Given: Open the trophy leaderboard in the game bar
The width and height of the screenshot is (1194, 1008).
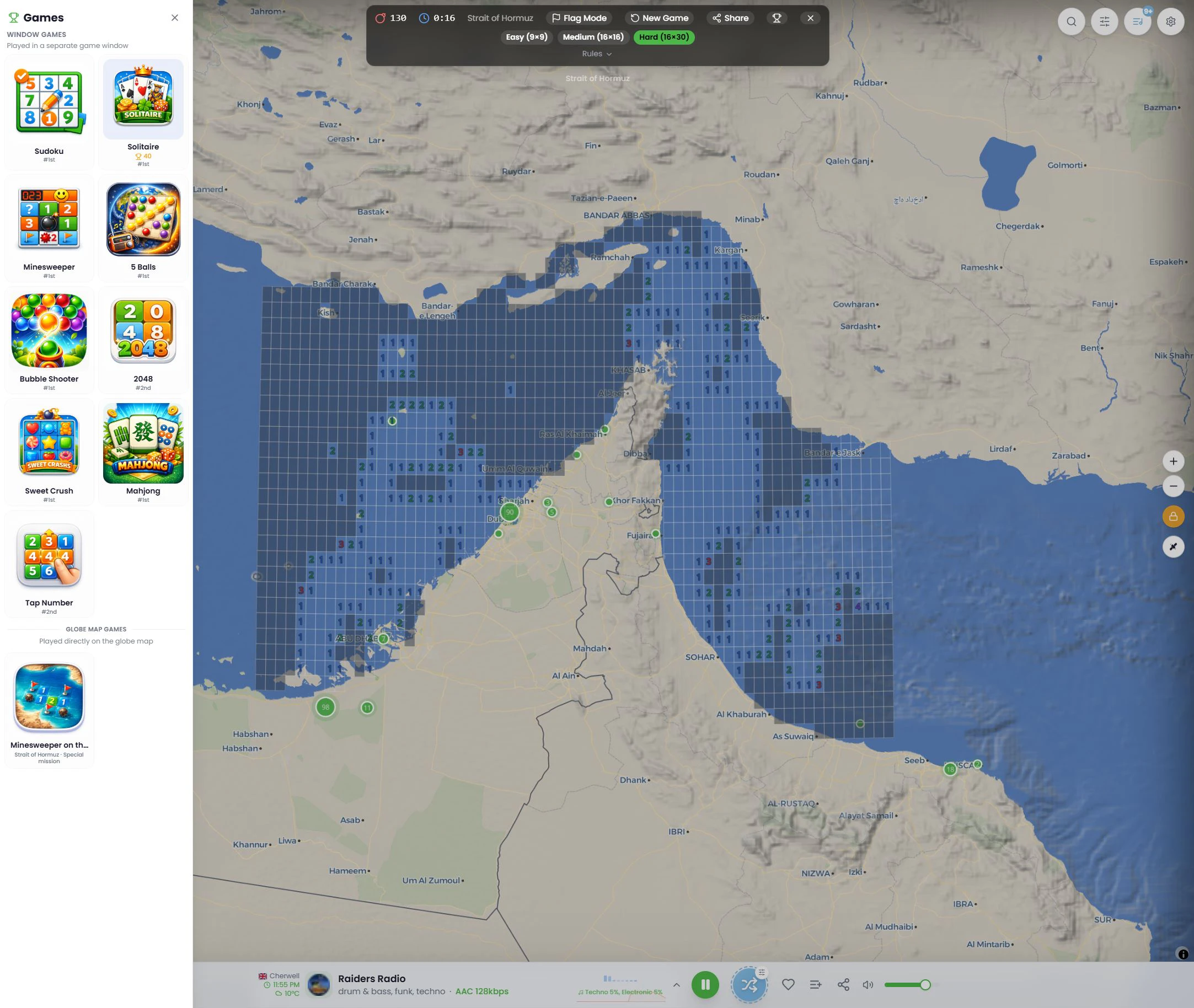Looking at the screenshot, I should 777,18.
